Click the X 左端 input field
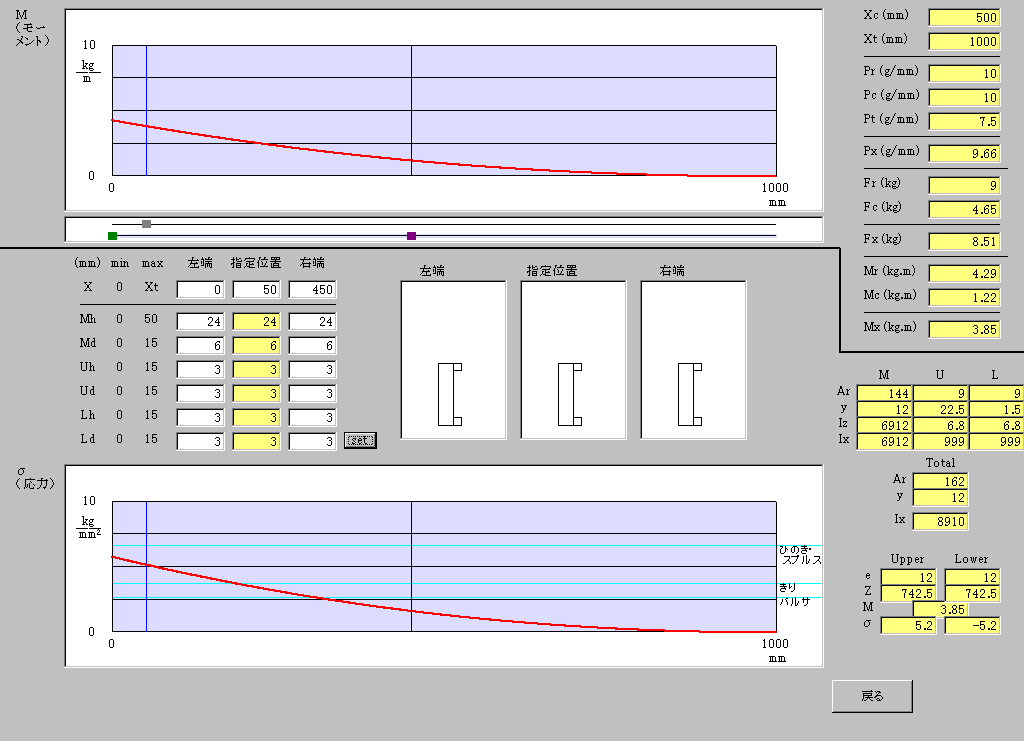The height and width of the screenshot is (741, 1024). [x=200, y=290]
